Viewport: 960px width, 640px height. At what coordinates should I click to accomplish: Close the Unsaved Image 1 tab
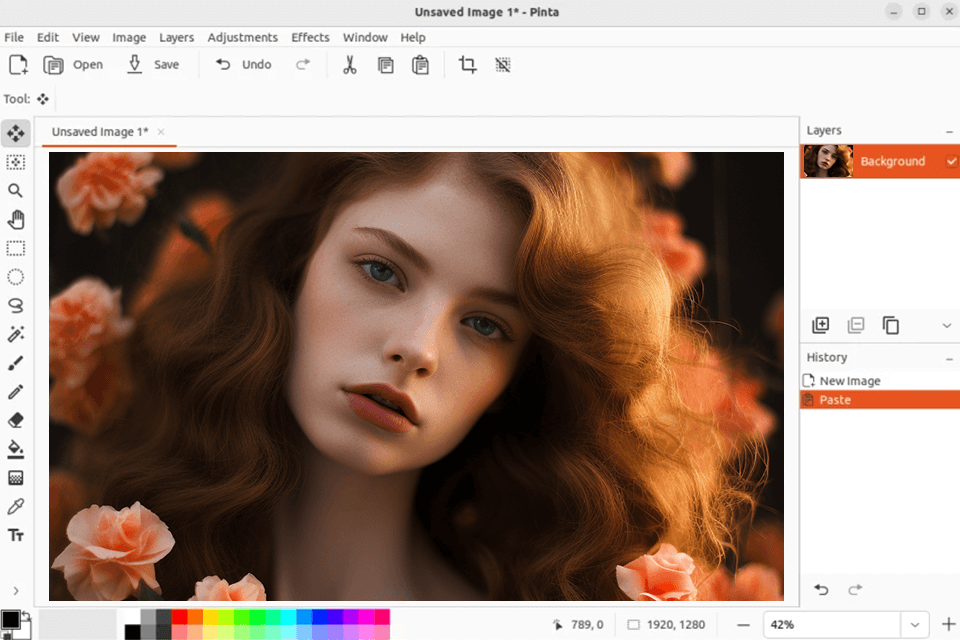161,132
